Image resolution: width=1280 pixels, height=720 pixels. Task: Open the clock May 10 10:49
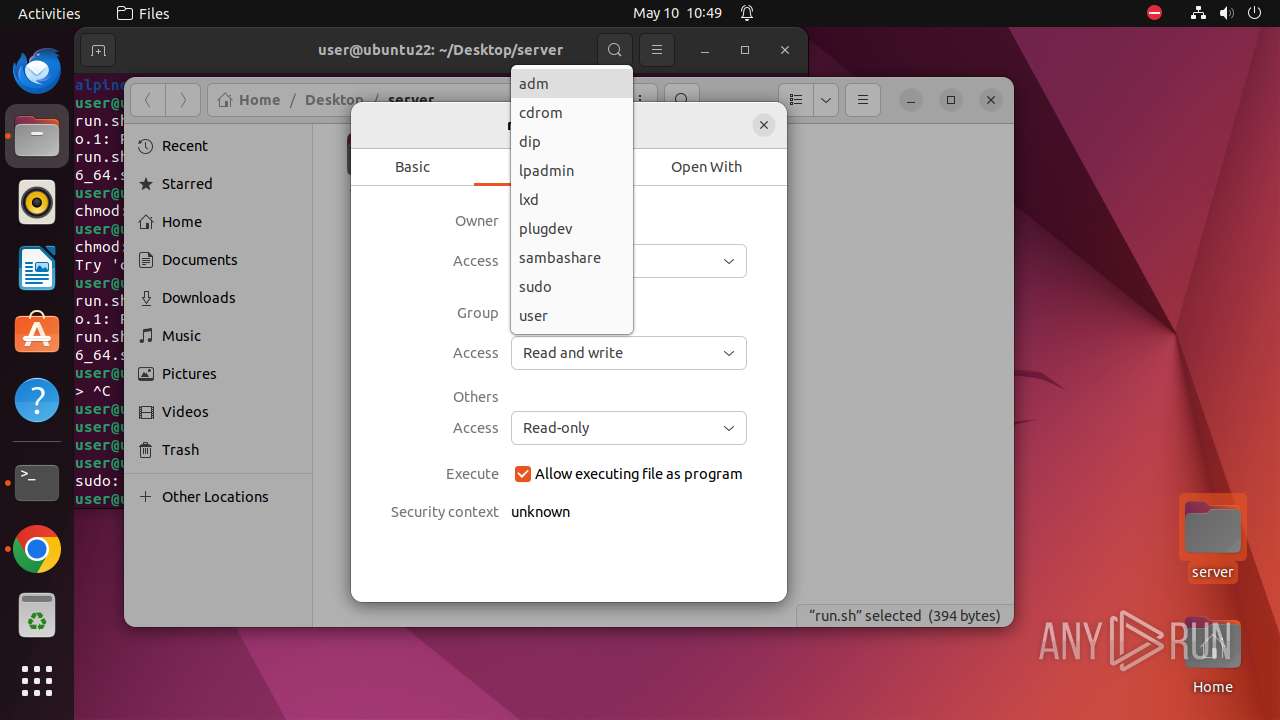coord(677,13)
